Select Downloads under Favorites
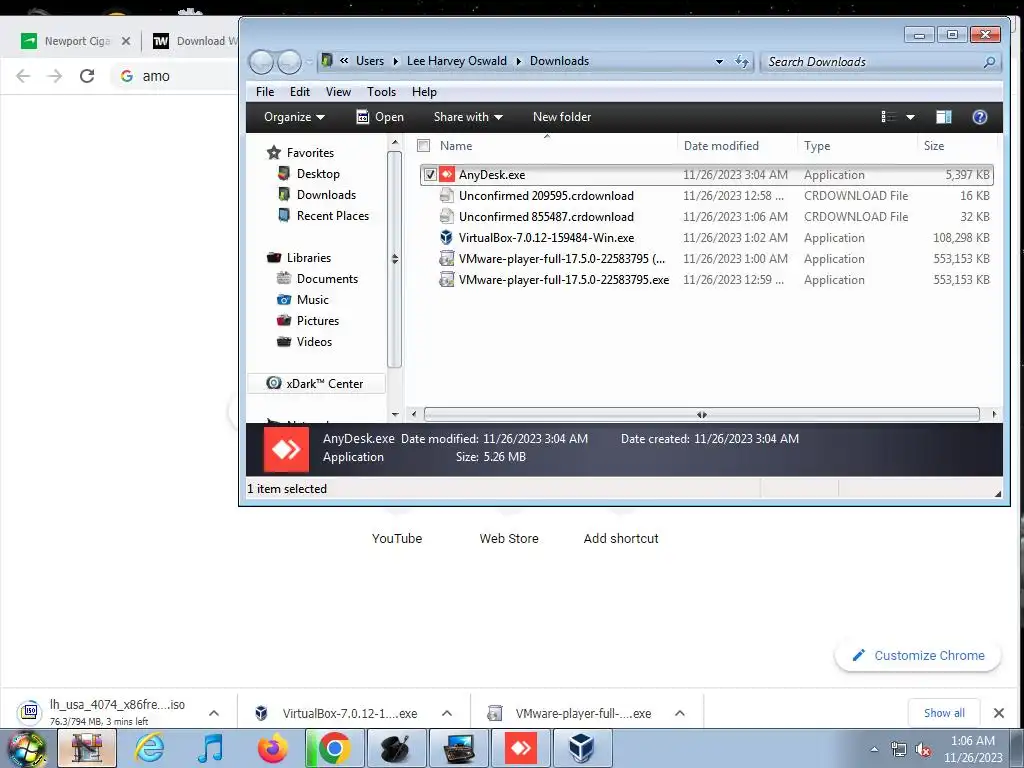Viewport: 1024px width, 768px height. pos(326,195)
